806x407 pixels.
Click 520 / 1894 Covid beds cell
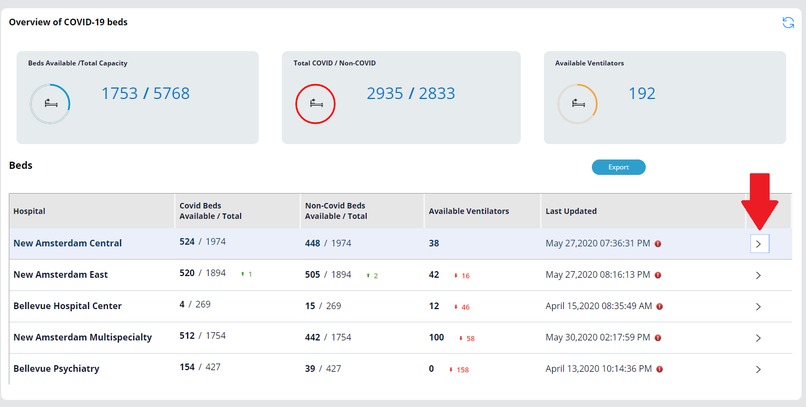click(x=203, y=273)
